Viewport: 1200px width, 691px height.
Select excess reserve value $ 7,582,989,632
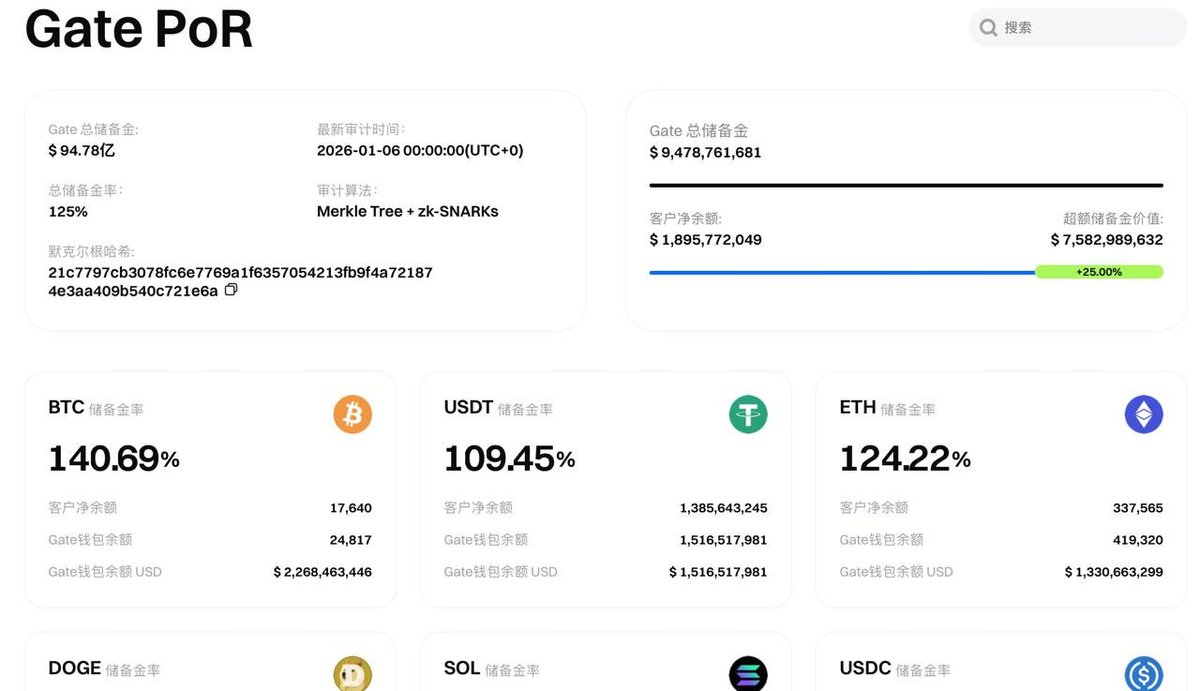1107,240
